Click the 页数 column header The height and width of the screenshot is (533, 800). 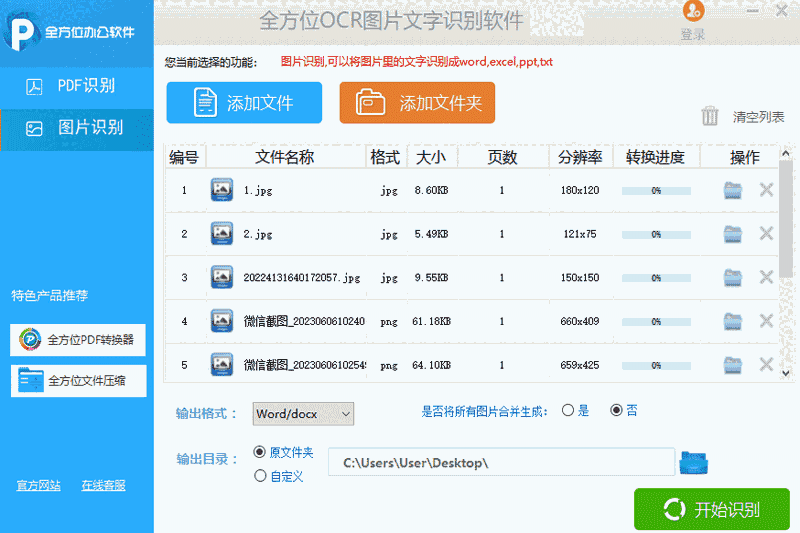503,157
